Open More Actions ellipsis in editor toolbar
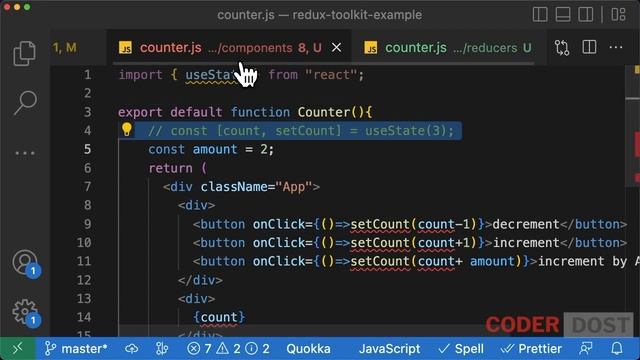640x360 pixels. [x=616, y=47]
